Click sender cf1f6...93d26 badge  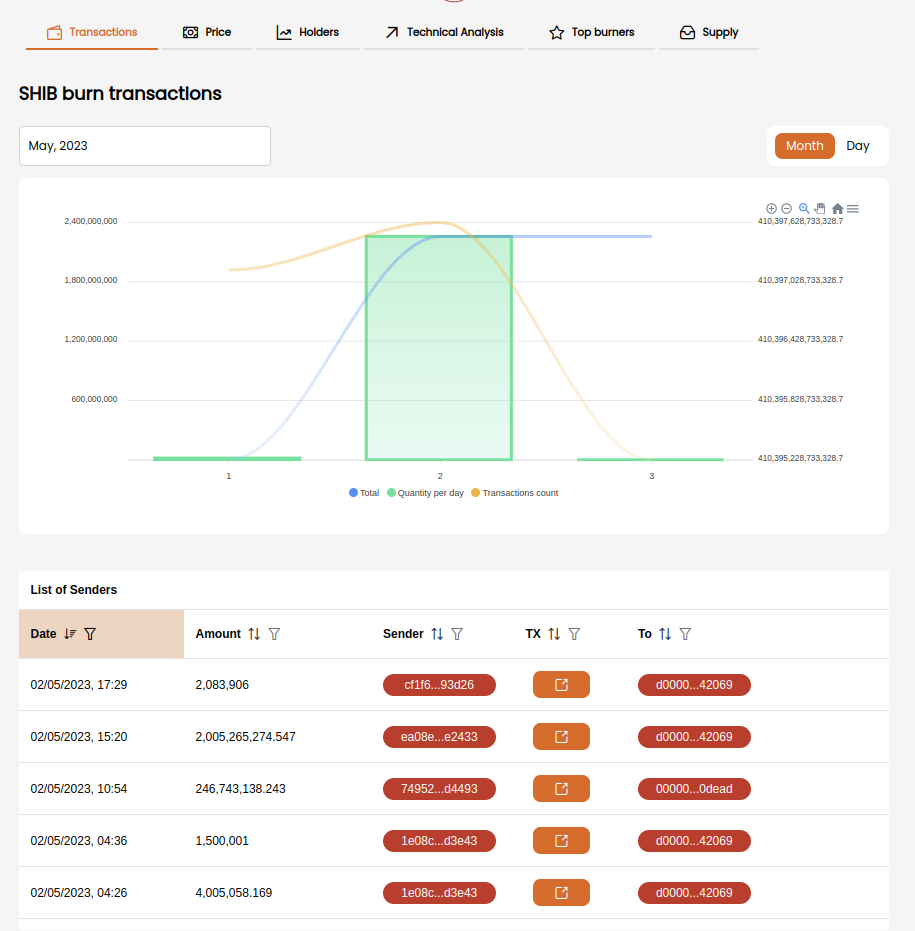pyautogui.click(x=439, y=685)
